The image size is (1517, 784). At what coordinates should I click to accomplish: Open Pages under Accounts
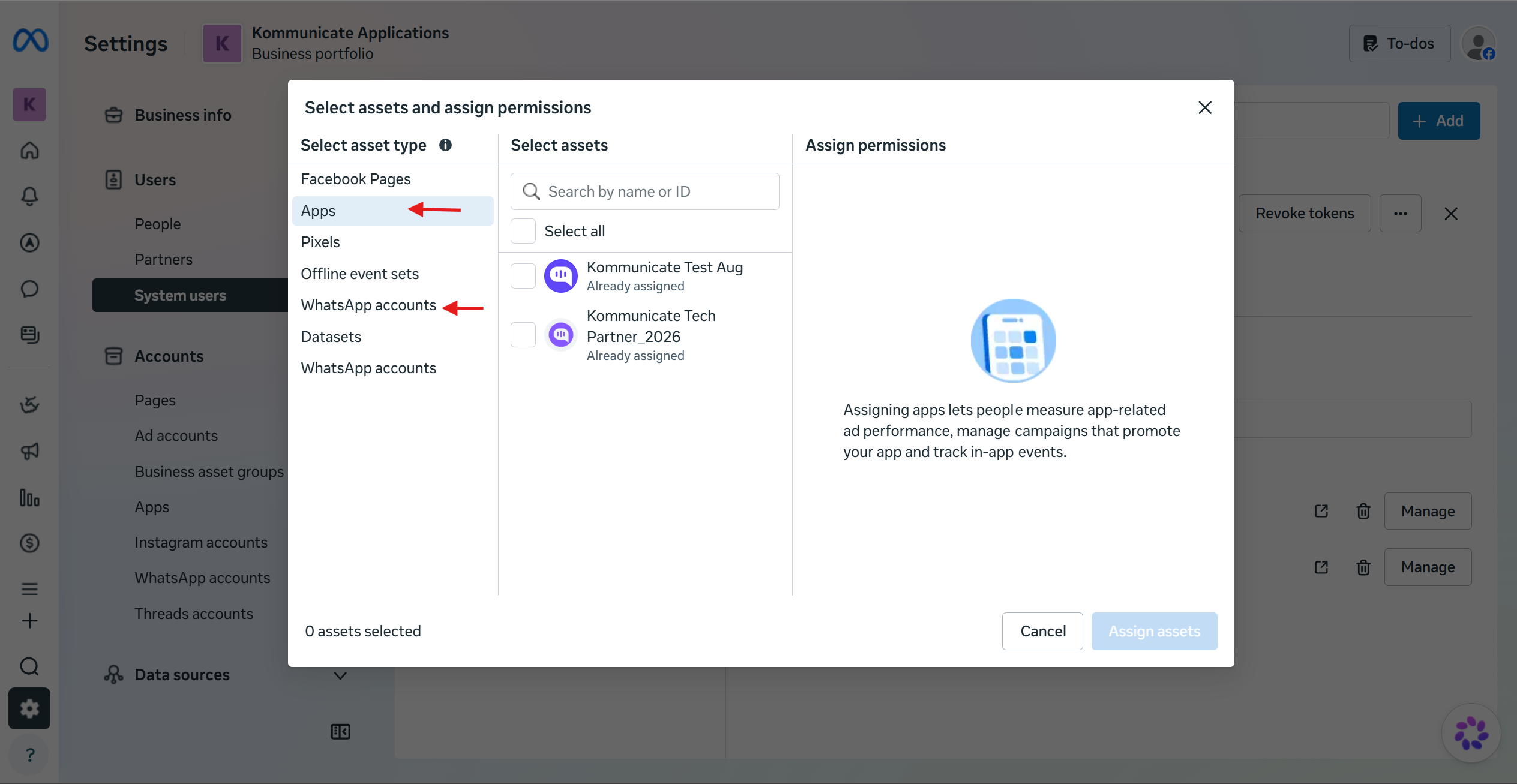click(155, 400)
